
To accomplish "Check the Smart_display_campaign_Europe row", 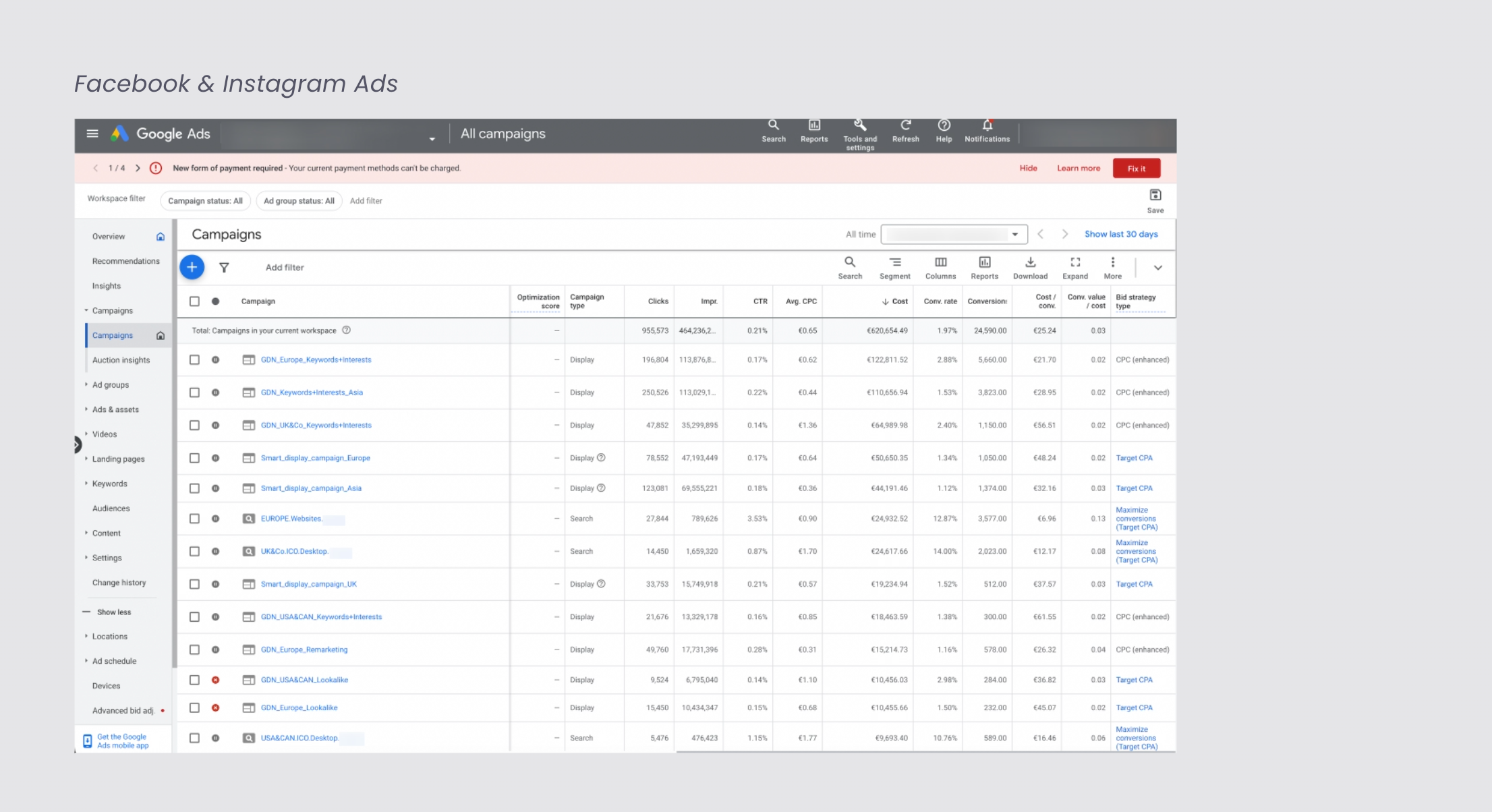I will (x=194, y=458).
